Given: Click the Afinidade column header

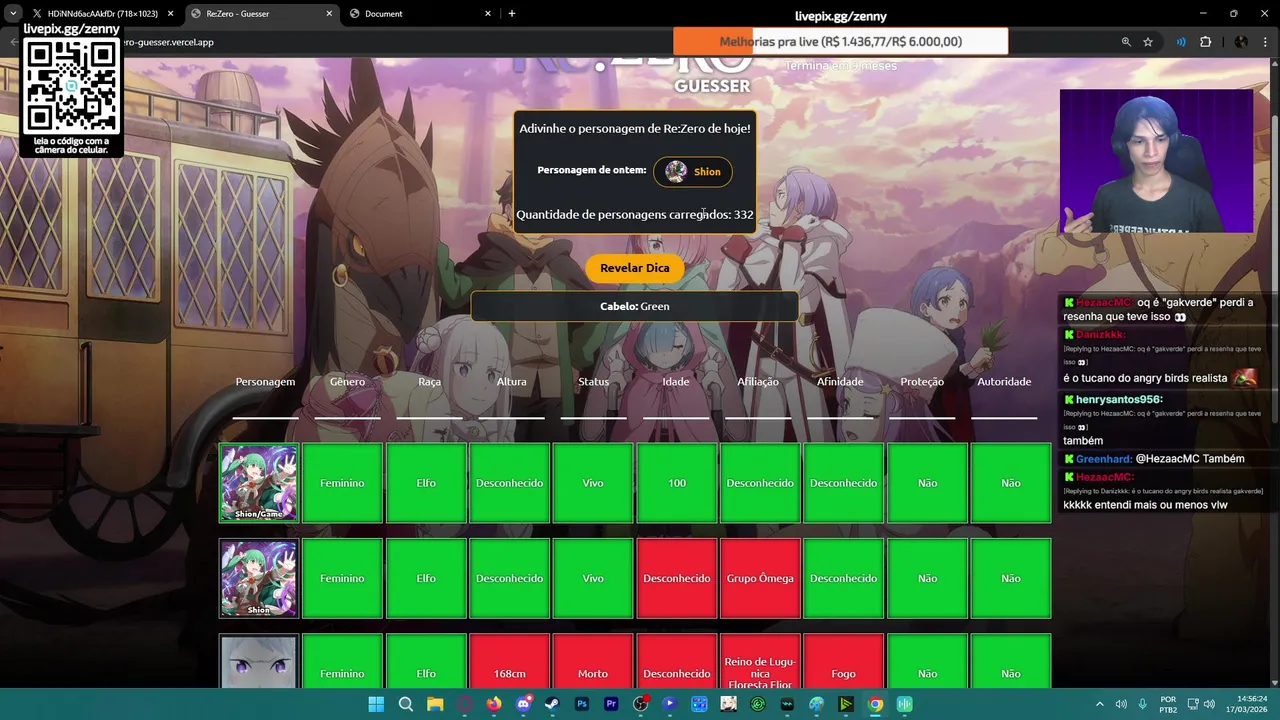Looking at the screenshot, I should (840, 382).
